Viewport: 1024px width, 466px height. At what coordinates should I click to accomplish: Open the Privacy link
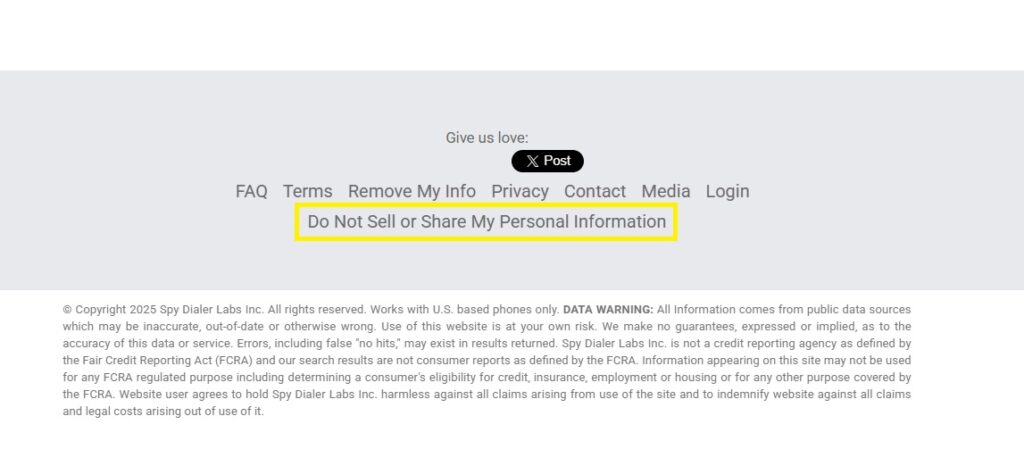[520, 191]
